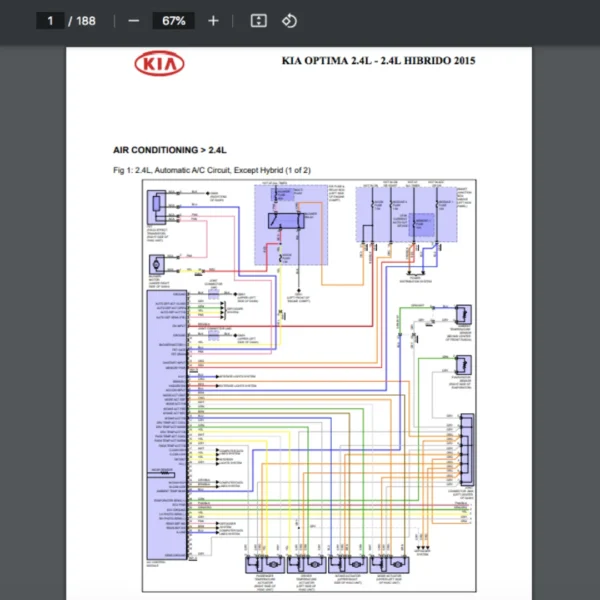Click the page number input field
Image resolution: width=600 pixels, height=600 pixels.
pos(49,20)
